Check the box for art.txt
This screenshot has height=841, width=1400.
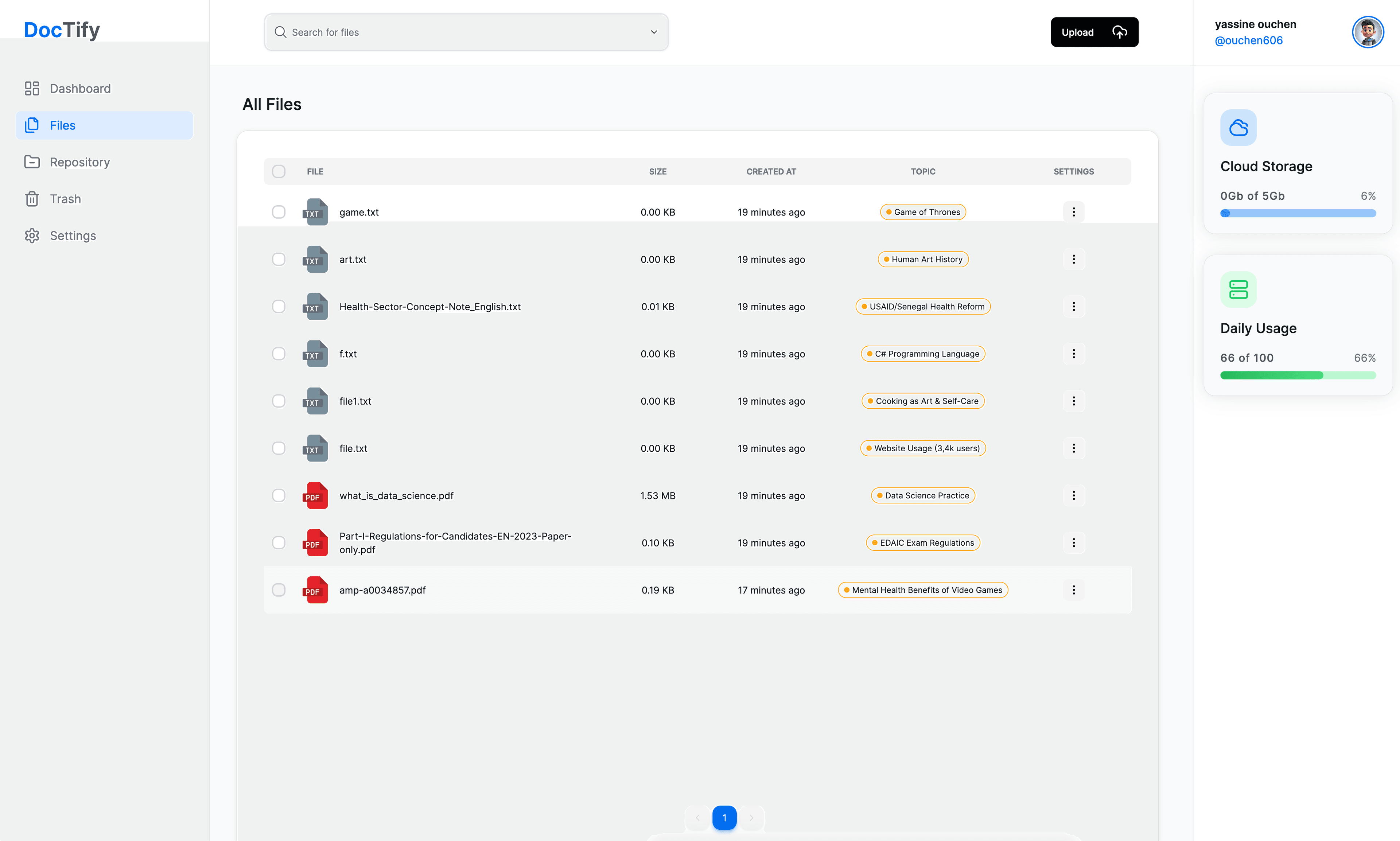click(x=279, y=259)
